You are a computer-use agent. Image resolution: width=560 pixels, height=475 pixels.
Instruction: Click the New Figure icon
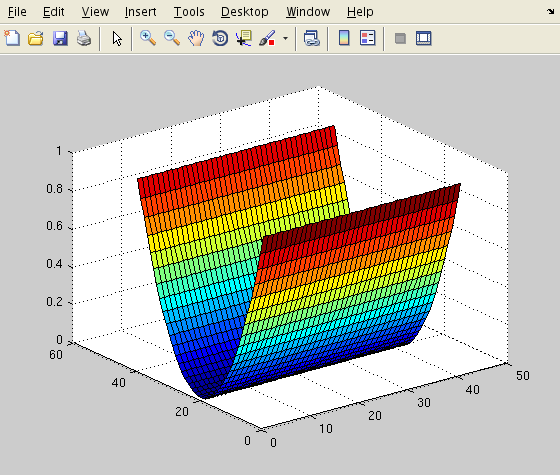[x=12, y=38]
